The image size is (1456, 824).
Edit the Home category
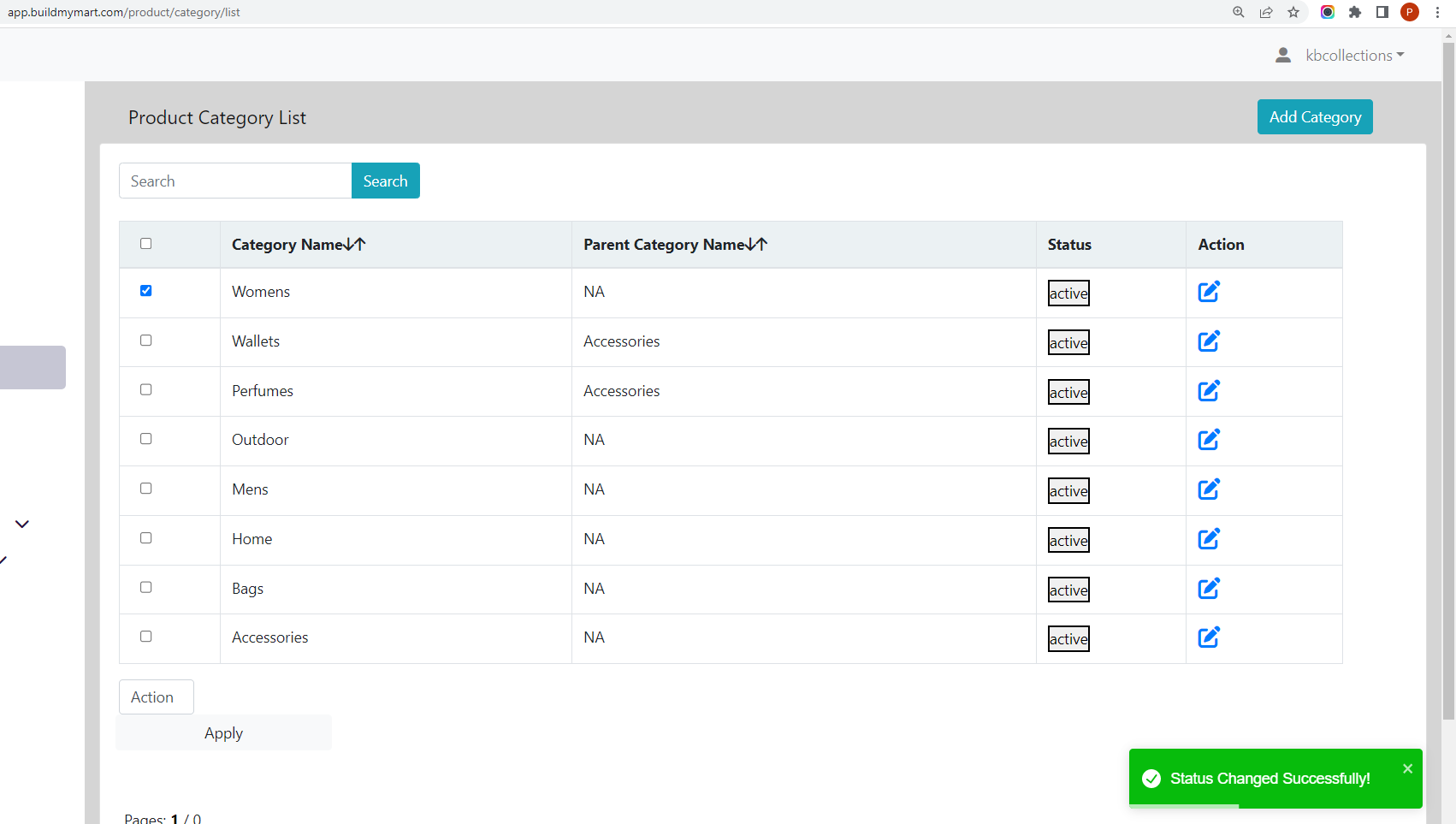tap(1209, 539)
